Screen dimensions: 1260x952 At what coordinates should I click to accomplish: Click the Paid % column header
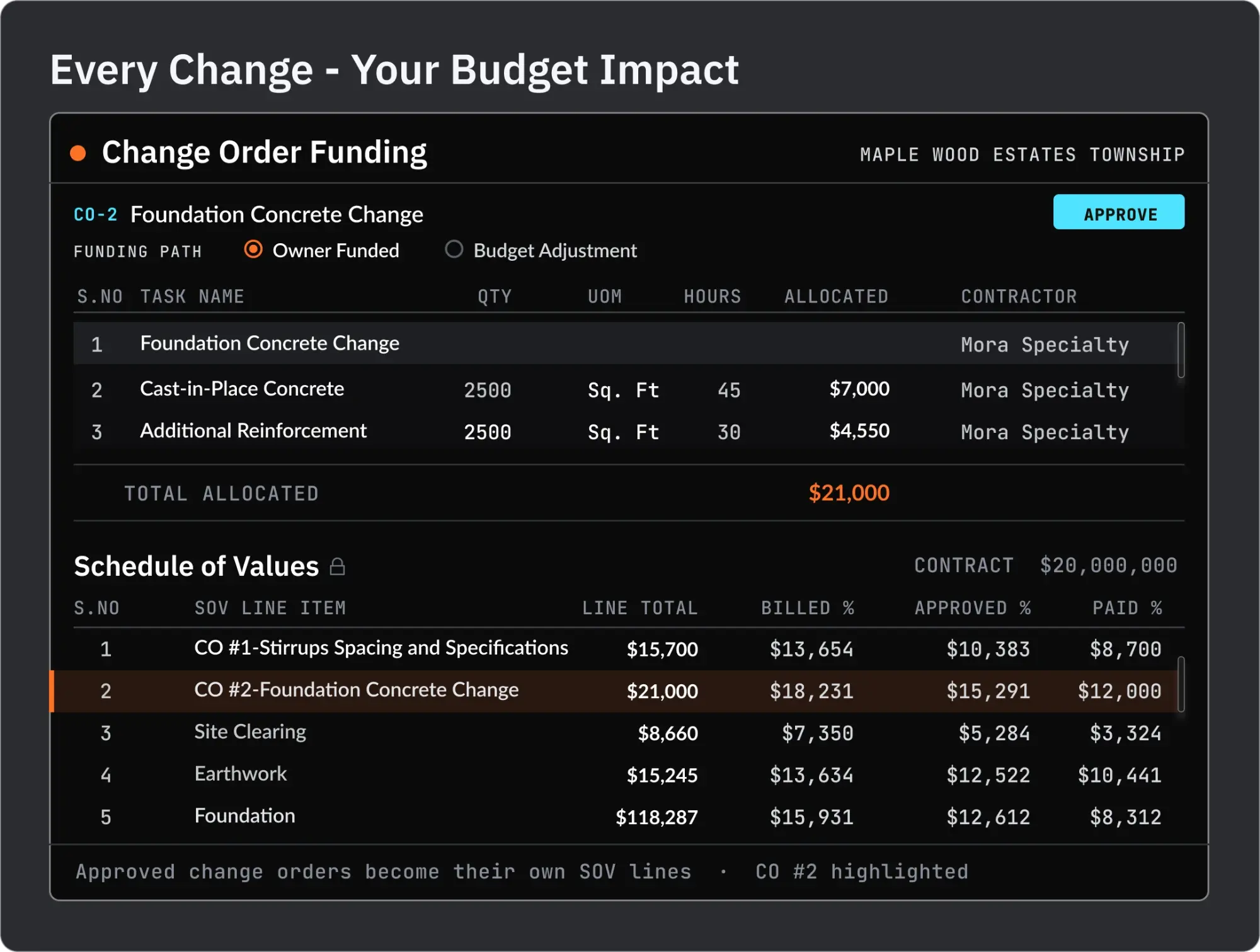1127,608
